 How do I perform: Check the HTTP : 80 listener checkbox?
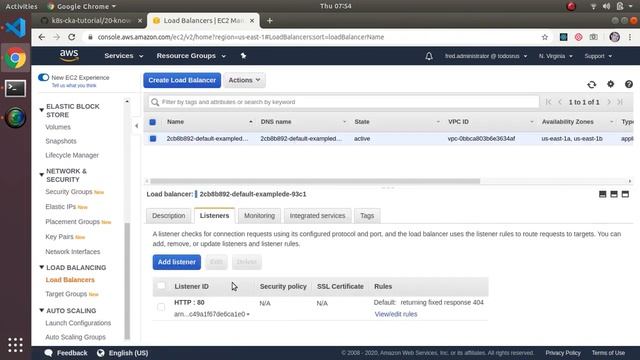161,307
